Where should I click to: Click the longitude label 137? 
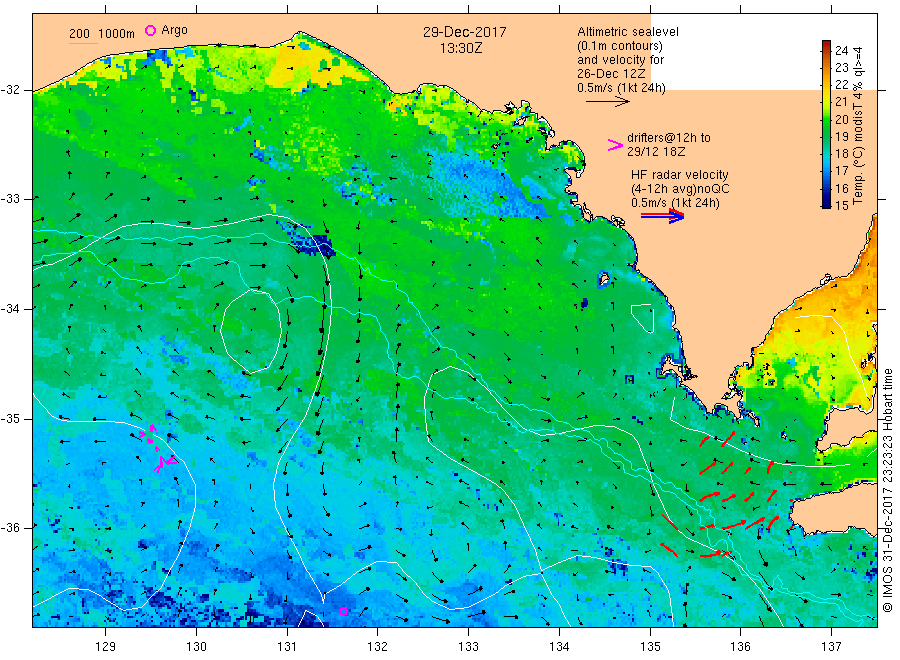click(831, 647)
